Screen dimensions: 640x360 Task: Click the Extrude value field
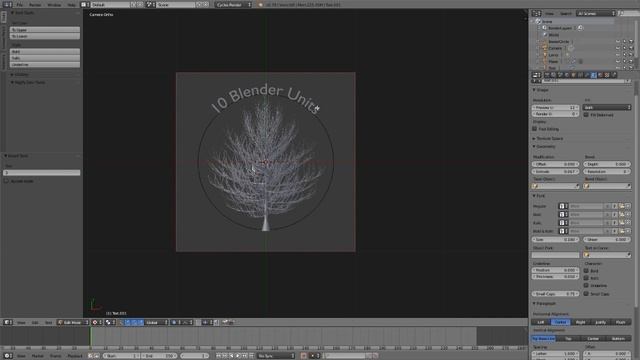point(556,171)
